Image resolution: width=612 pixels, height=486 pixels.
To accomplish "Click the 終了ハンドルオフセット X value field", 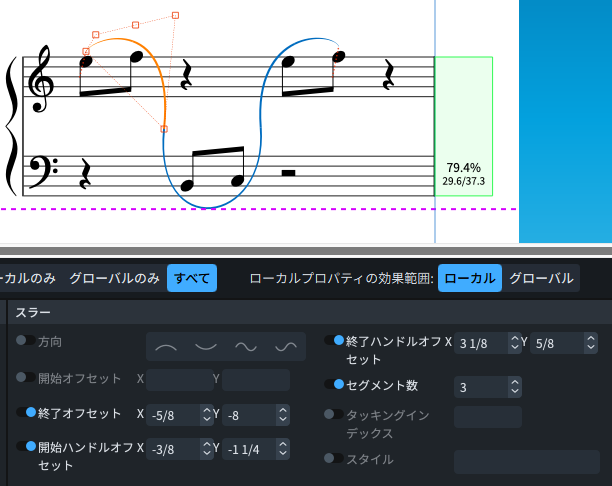I will pyautogui.click(x=482, y=343).
